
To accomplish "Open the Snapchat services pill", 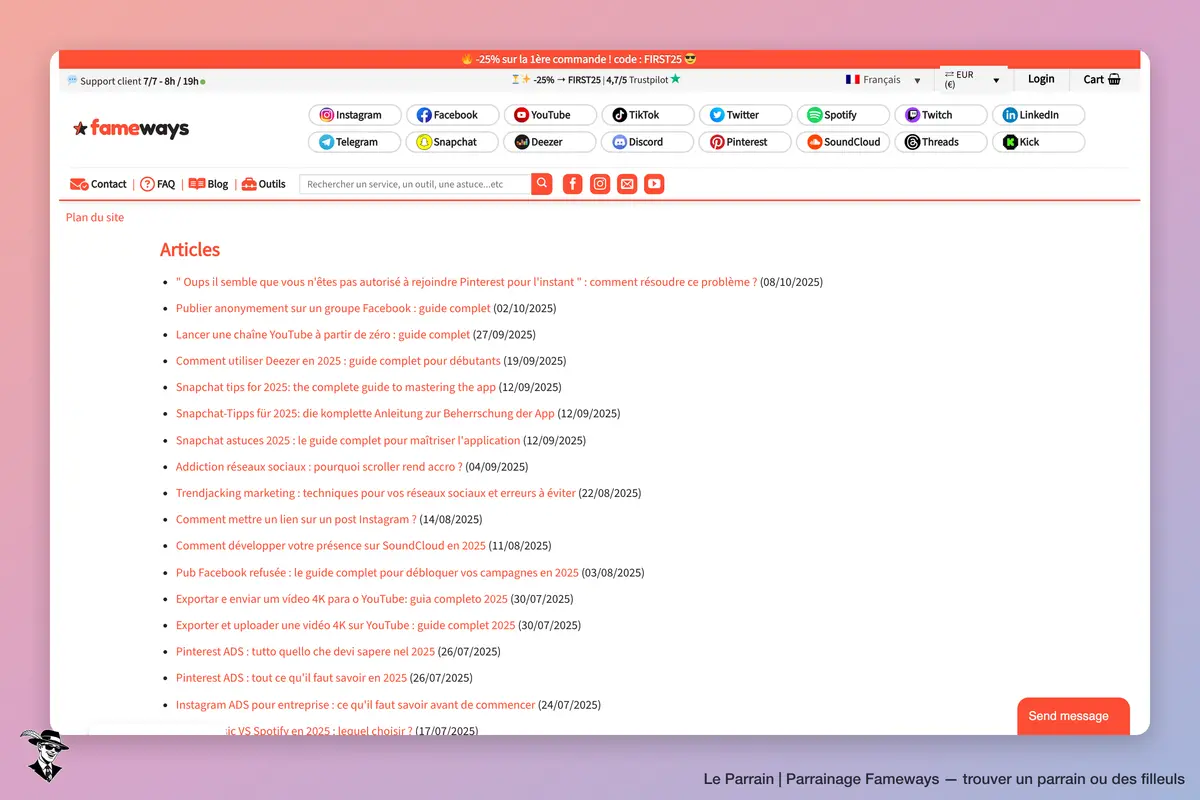I will pyautogui.click(x=452, y=142).
